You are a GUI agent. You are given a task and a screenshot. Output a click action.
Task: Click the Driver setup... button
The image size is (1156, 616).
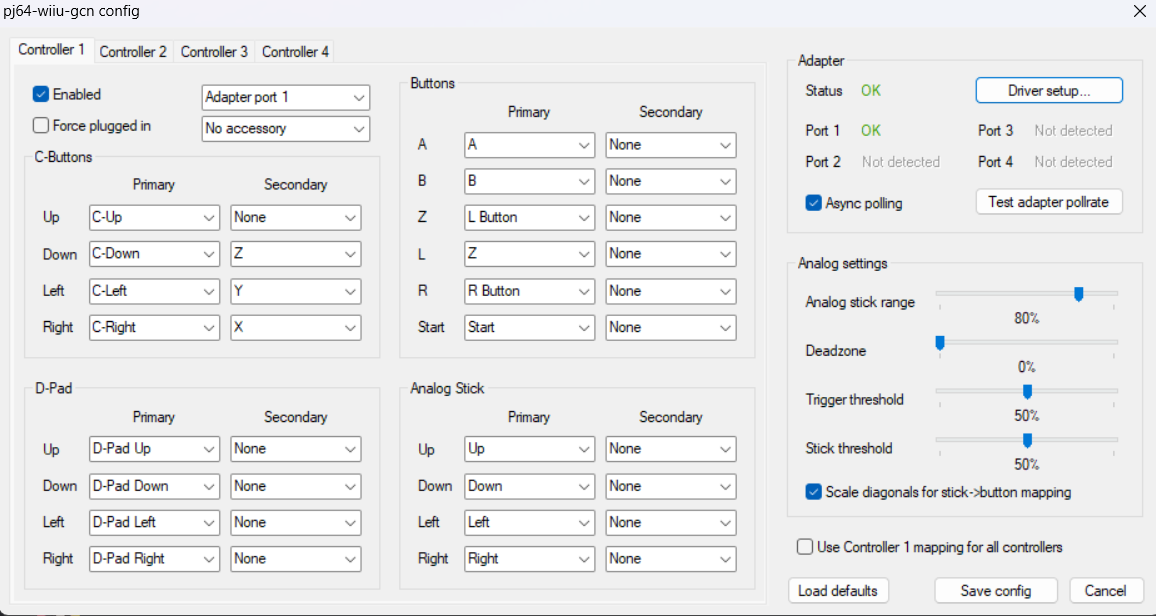pyautogui.click(x=1049, y=91)
